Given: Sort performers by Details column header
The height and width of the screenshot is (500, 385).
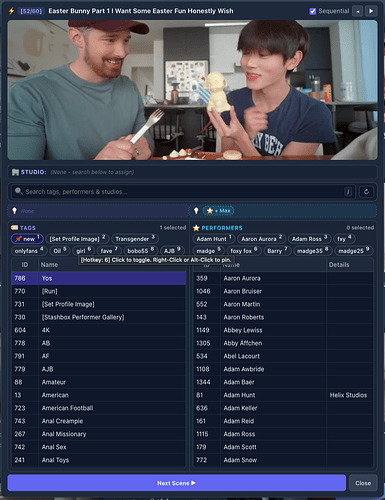Looking at the screenshot, I should 350,265.
